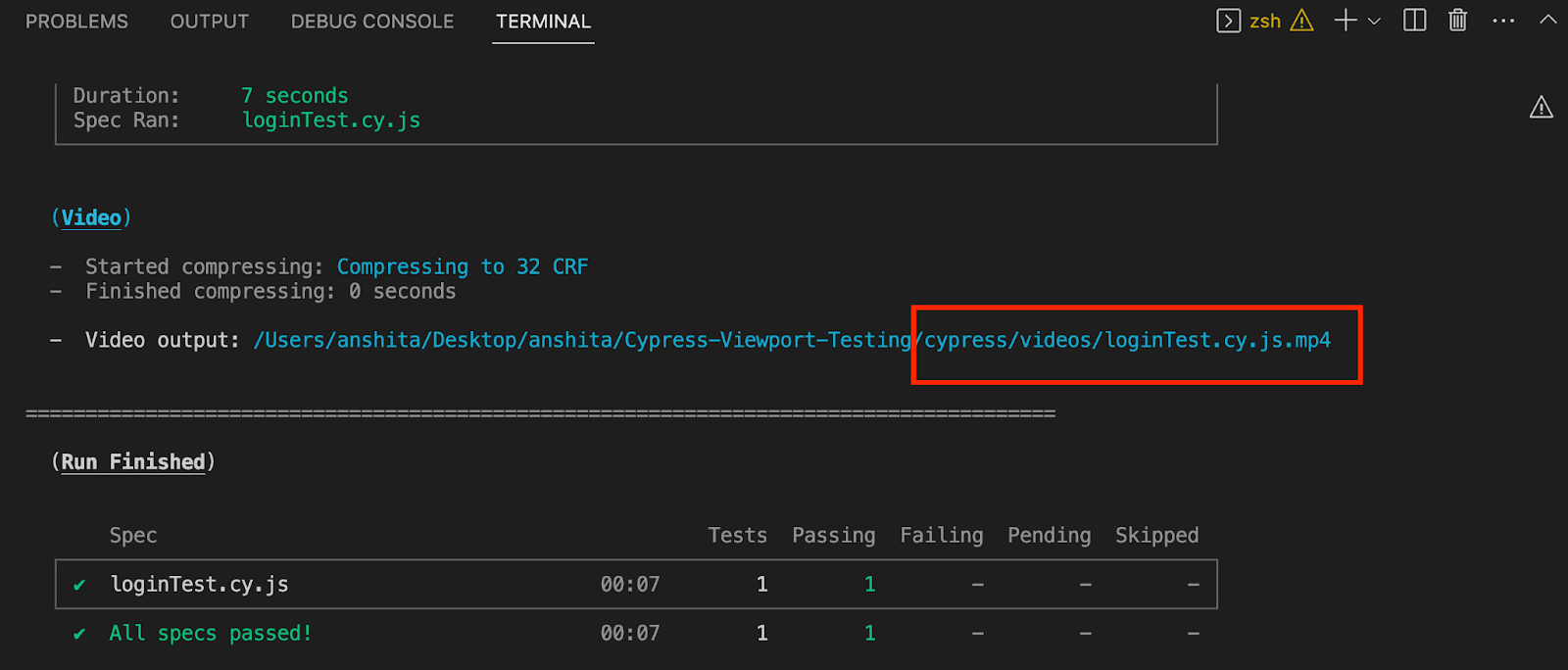Split the terminal pane
The height and width of the screenshot is (670, 1568).
coord(1414,21)
